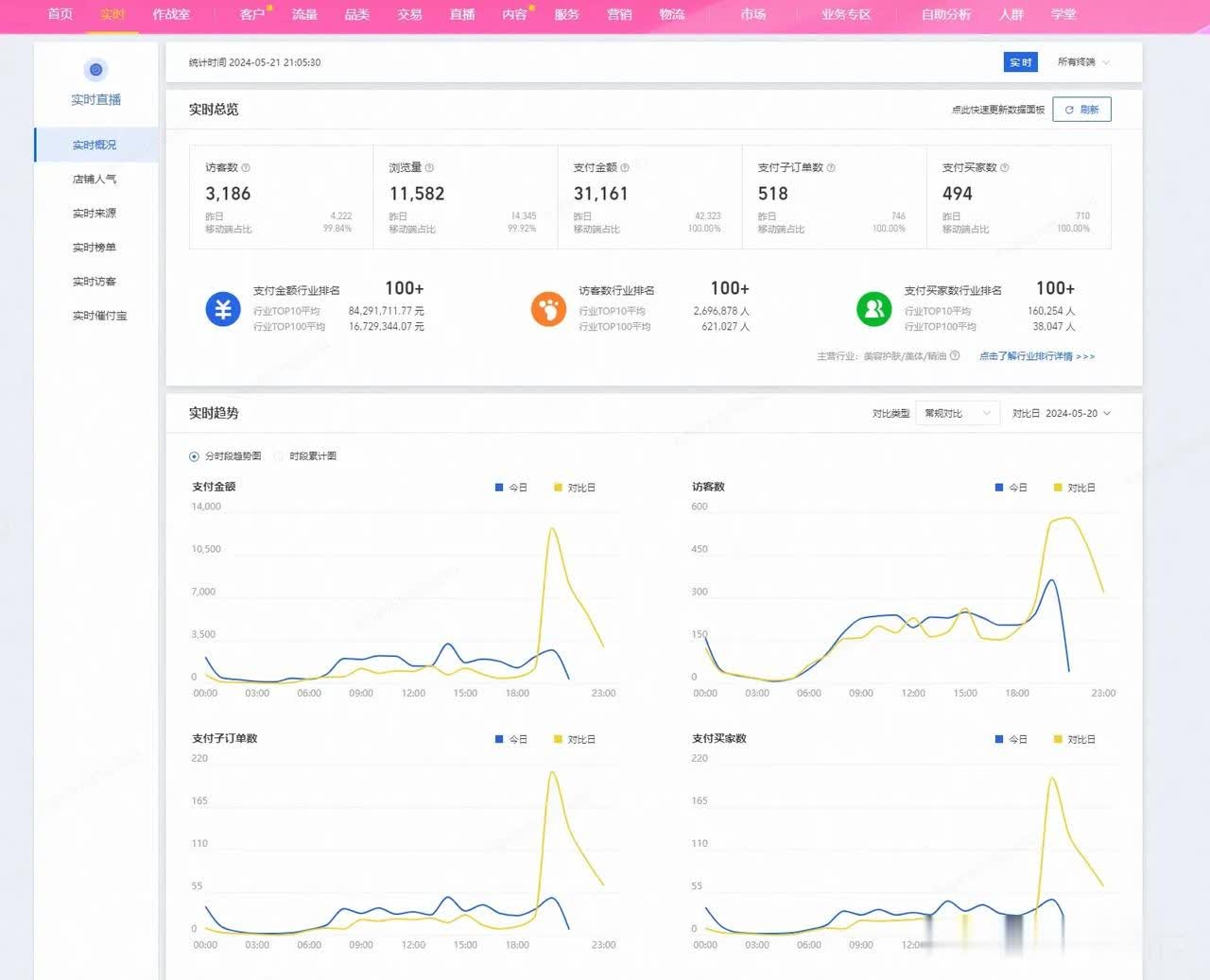Go to 客户 in the top navigation

point(251,14)
